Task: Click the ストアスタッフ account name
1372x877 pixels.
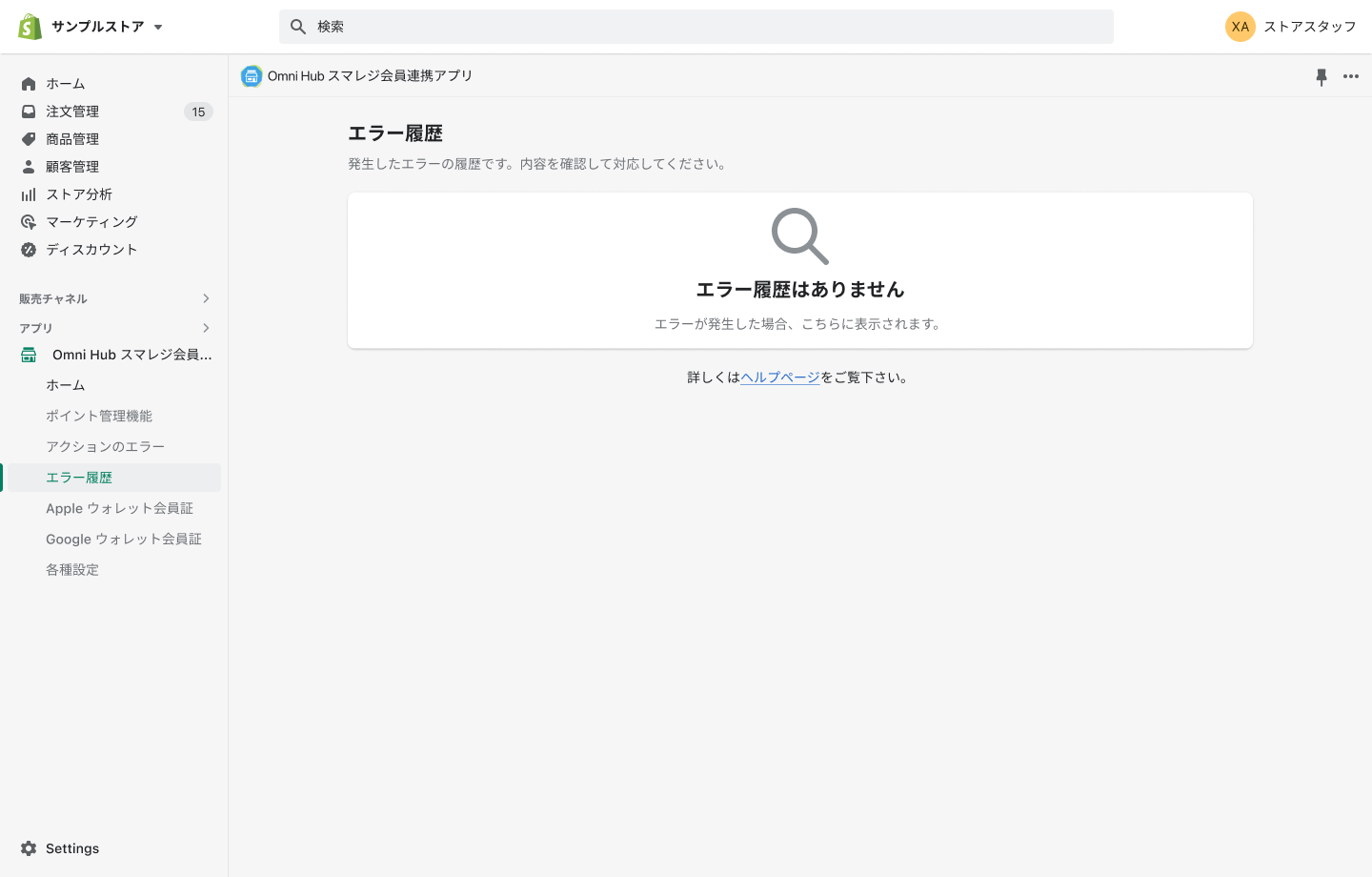Action: point(1309,27)
